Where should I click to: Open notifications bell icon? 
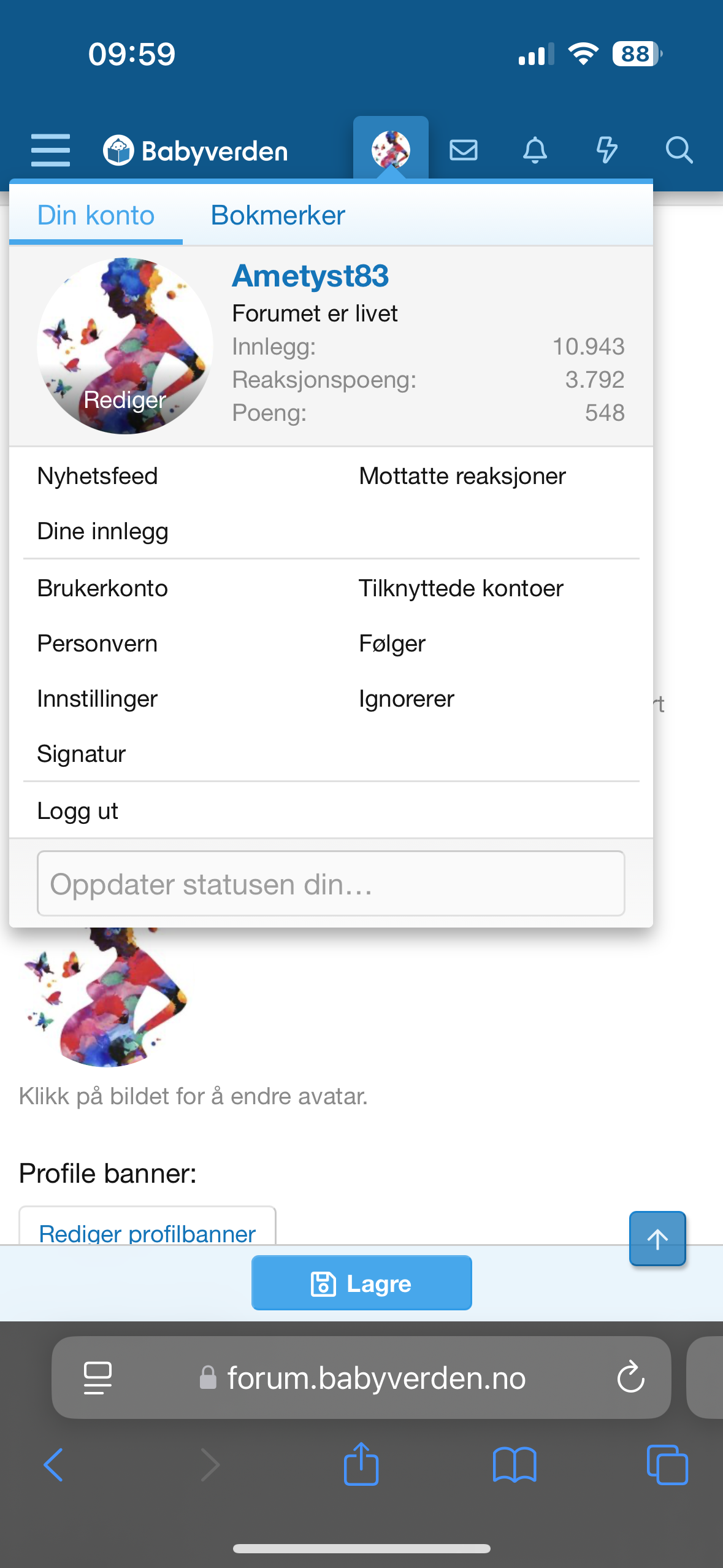pos(535,150)
